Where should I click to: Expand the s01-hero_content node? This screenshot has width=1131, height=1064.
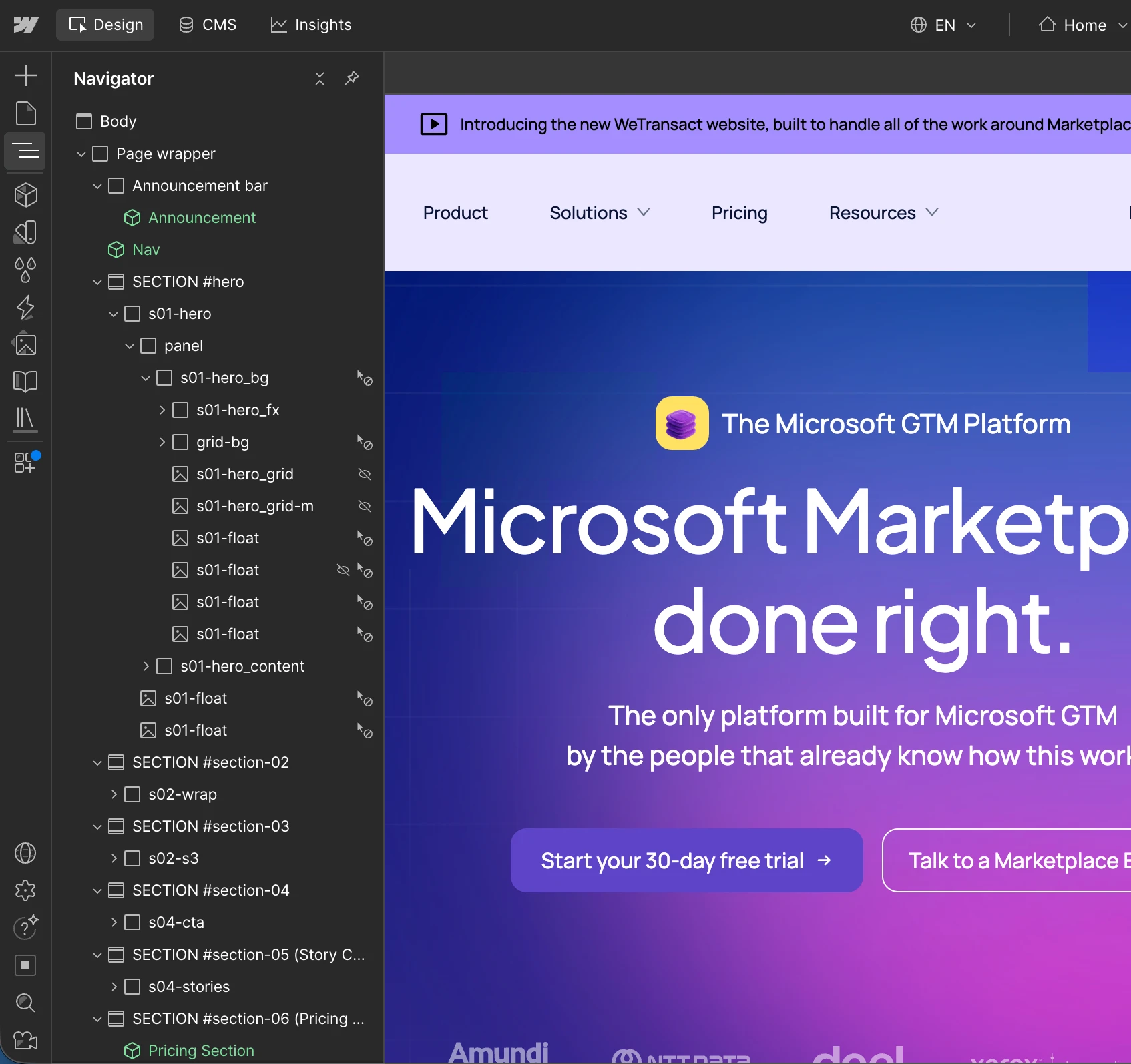[146, 666]
